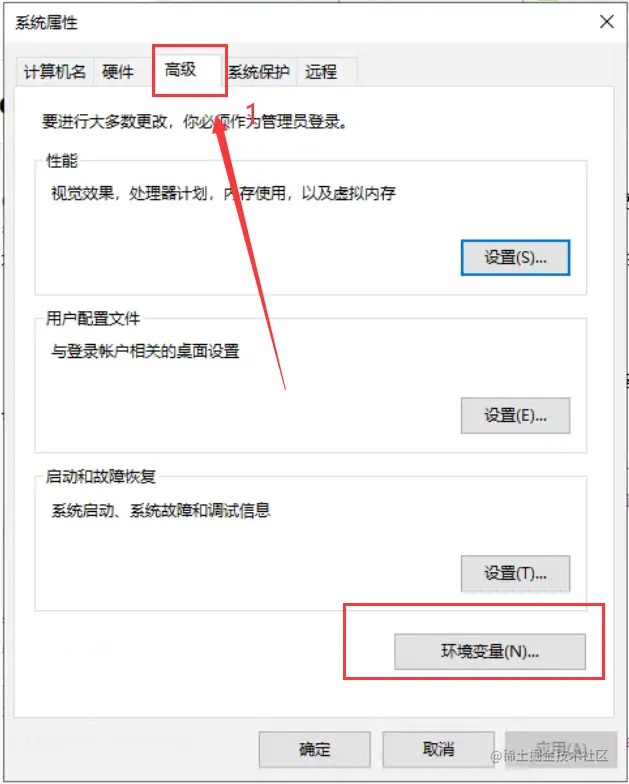Click the 系统属性 title bar text
Viewport: 629px width, 784px height.
[x=46, y=22]
